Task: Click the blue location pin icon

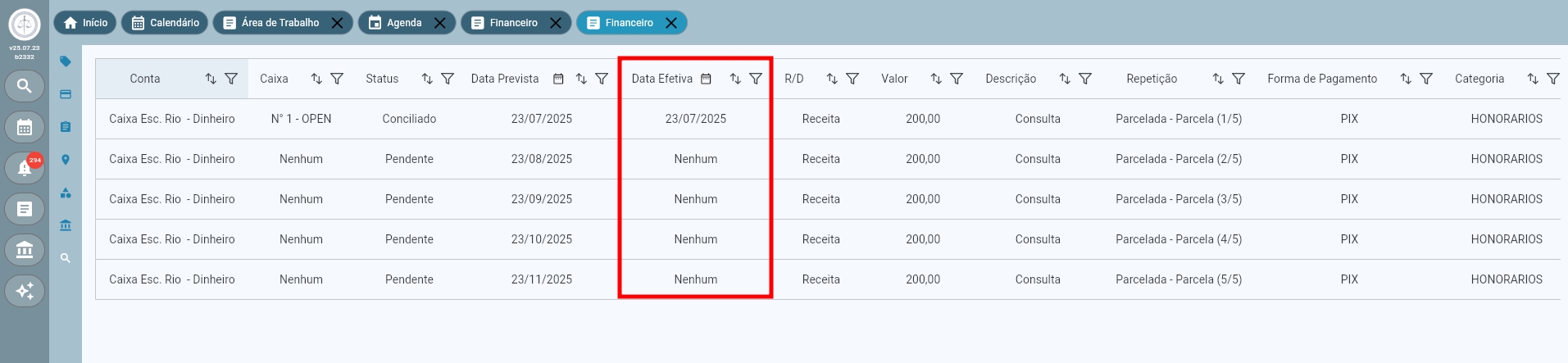Action: click(66, 160)
